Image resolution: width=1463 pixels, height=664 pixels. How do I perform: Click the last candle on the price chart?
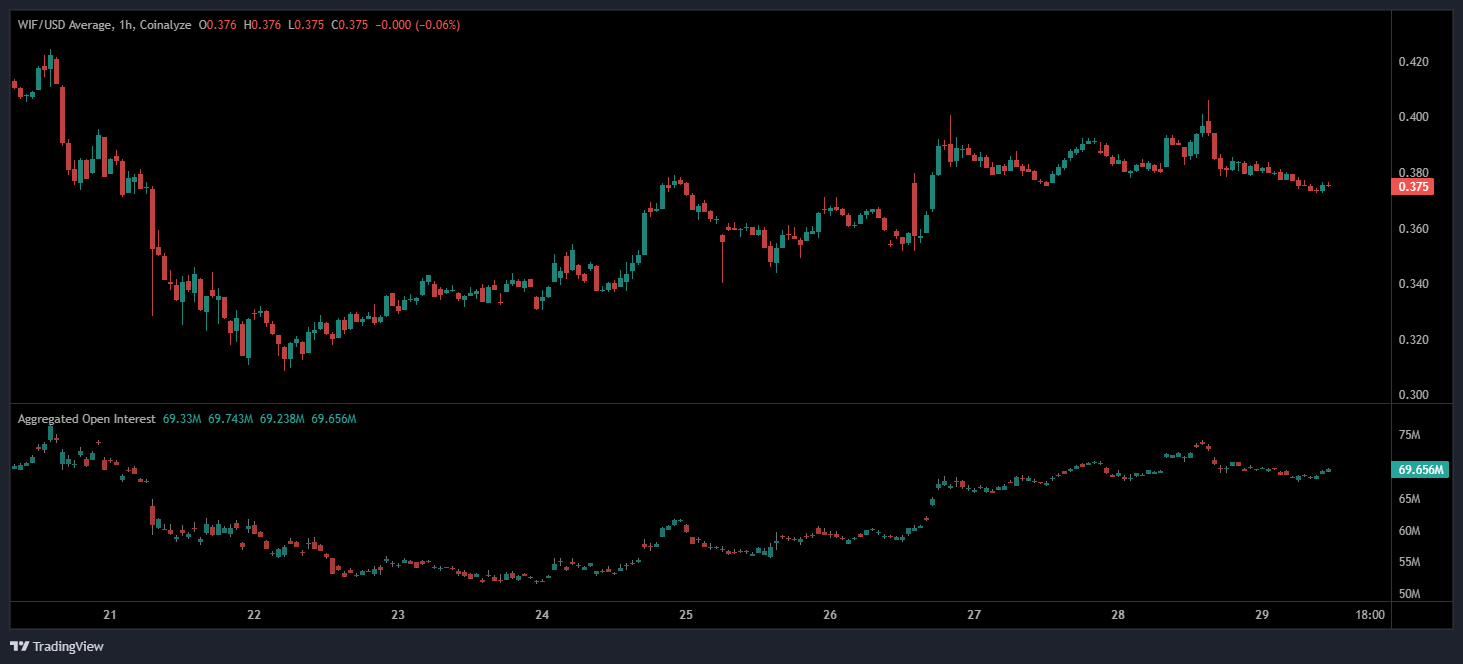1328,185
